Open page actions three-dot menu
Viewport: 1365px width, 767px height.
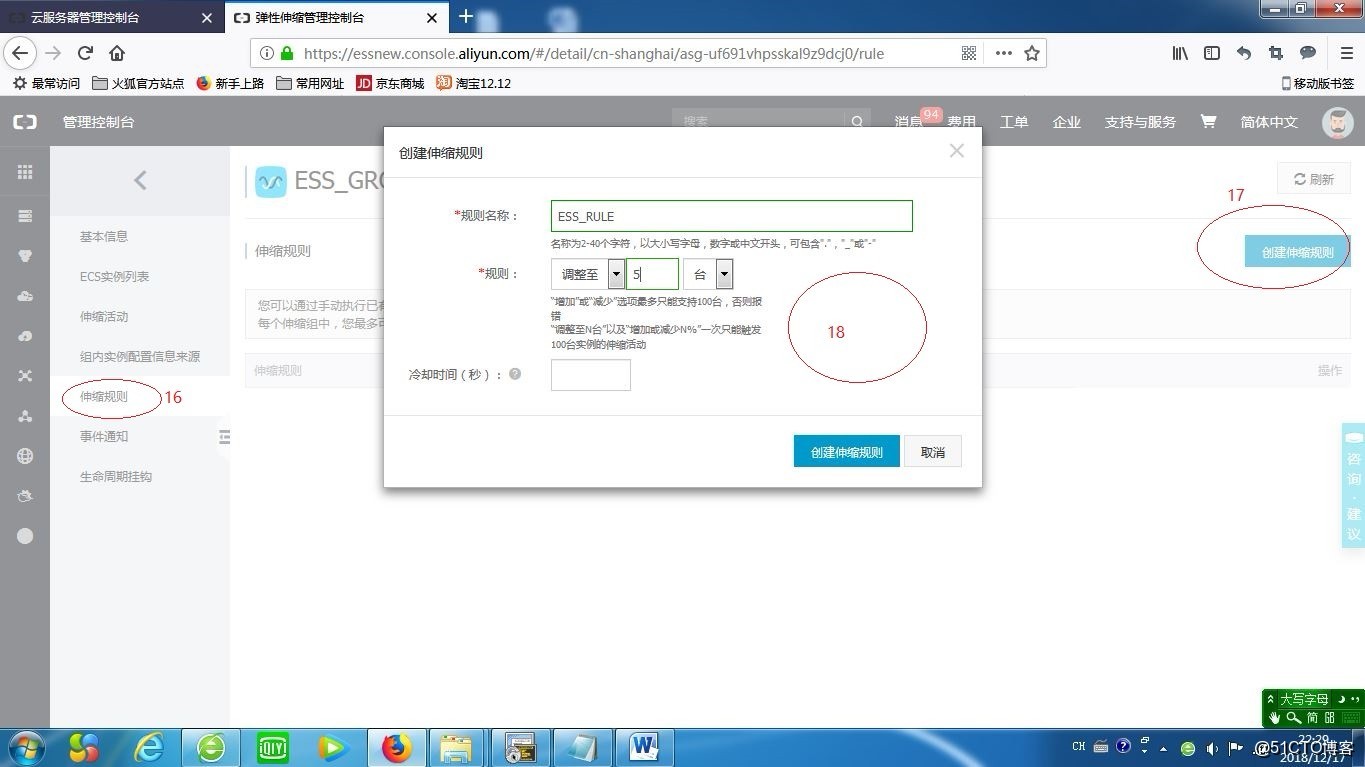tap(1003, 53)
